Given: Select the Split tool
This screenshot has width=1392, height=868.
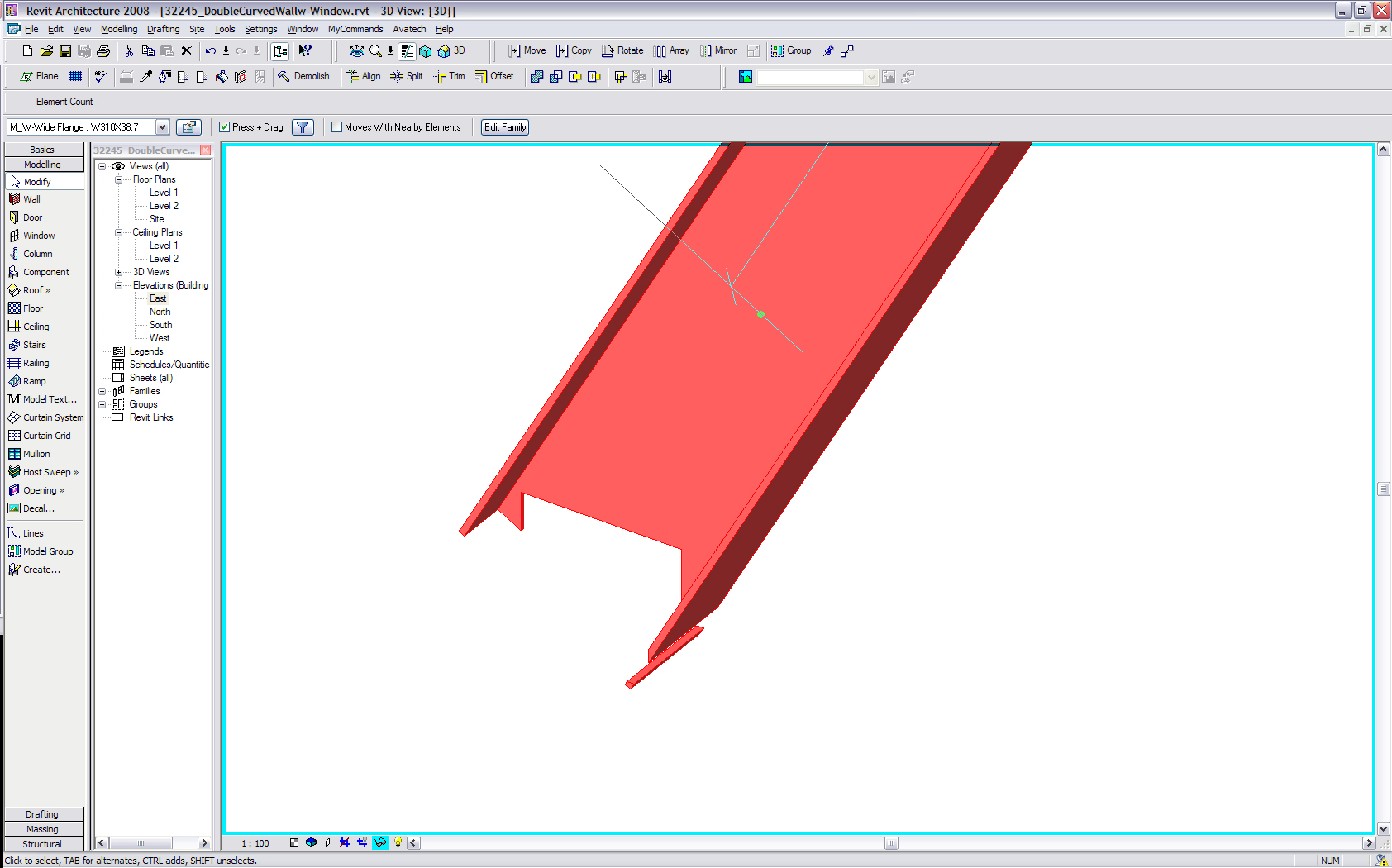Looking at the screenshot, I should tap(407, 77).
